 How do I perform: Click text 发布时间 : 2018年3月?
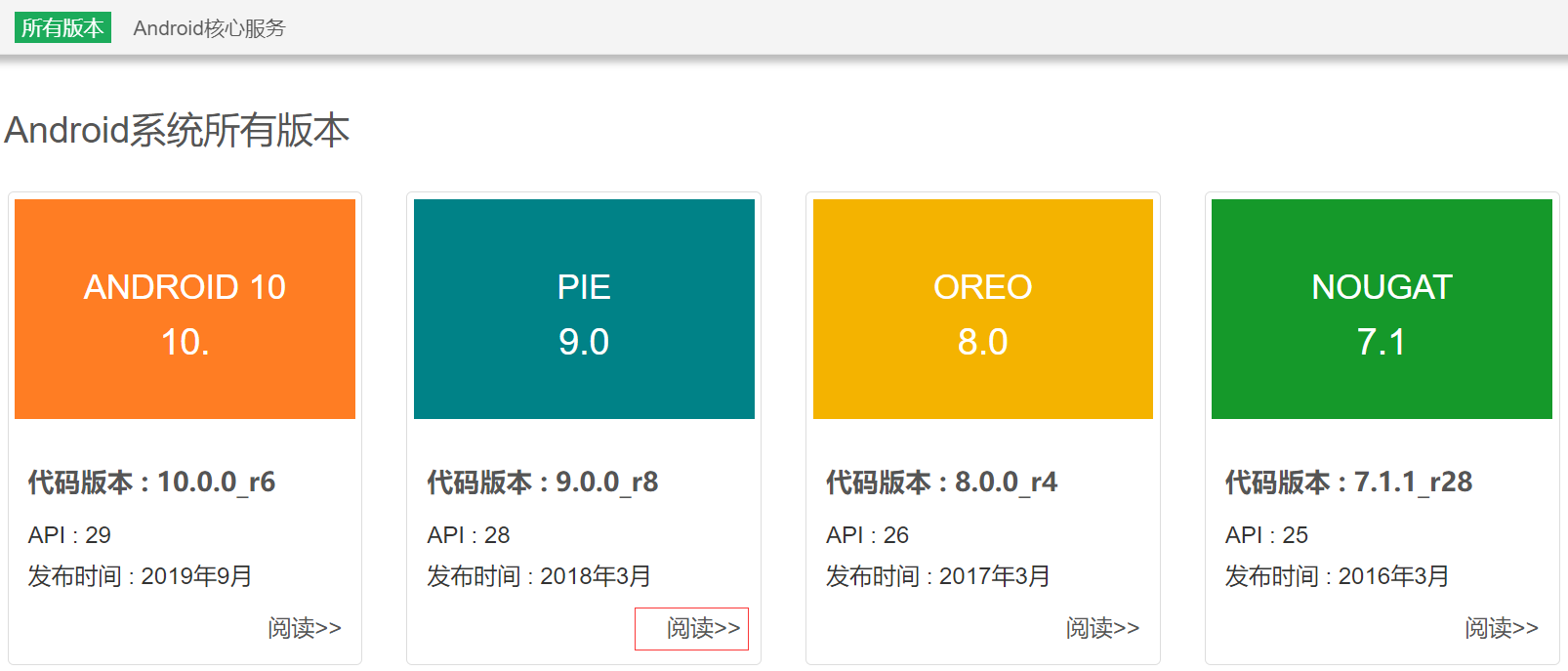pyautogui.click(x=539, y=576)
